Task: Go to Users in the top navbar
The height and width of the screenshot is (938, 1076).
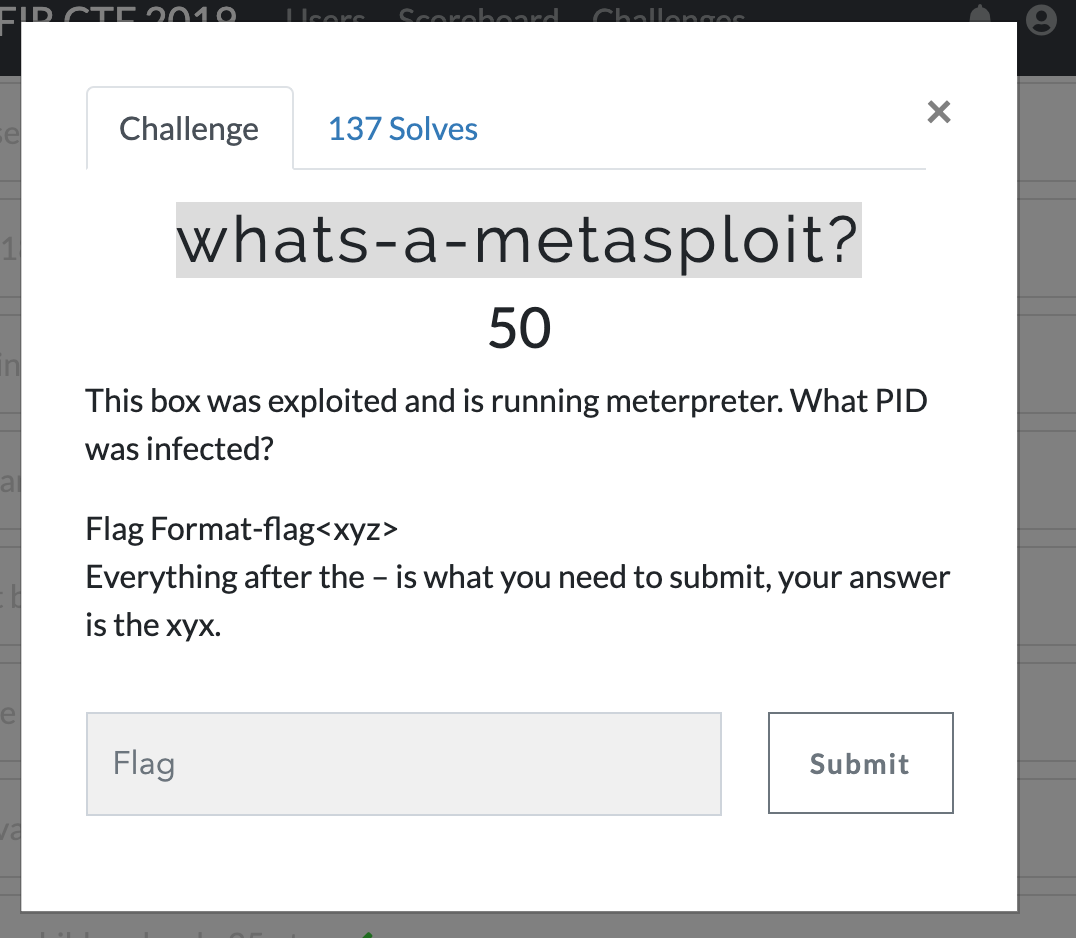Action: coord(325,15)
